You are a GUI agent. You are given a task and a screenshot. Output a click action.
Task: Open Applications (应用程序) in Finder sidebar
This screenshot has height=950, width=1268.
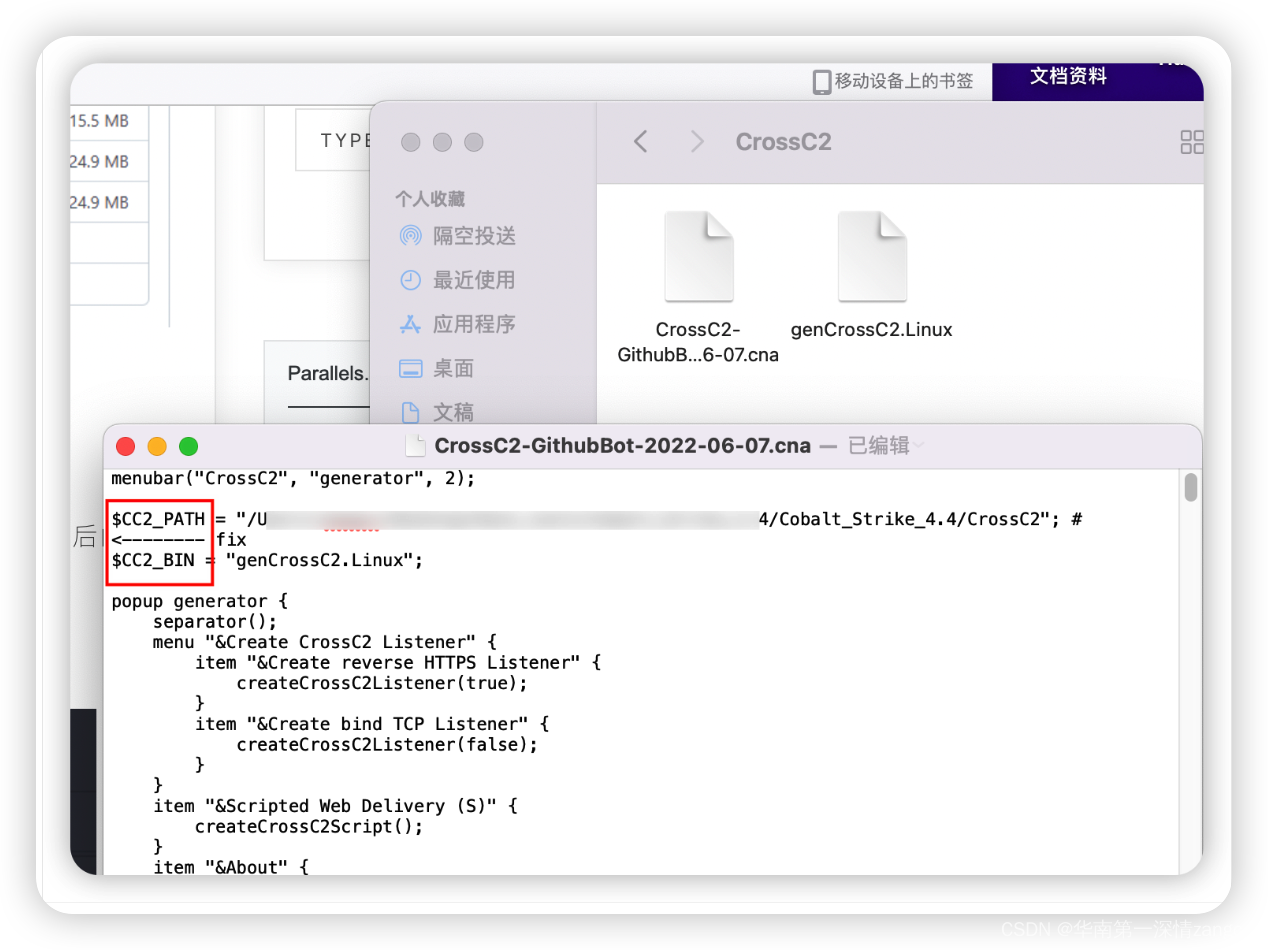coord(458,324)
